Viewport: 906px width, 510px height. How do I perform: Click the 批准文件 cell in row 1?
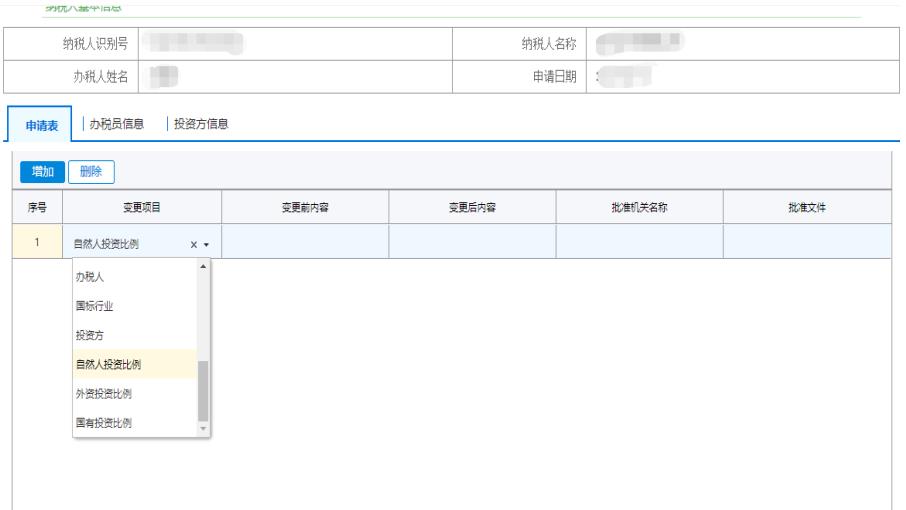tap(806, 242)
